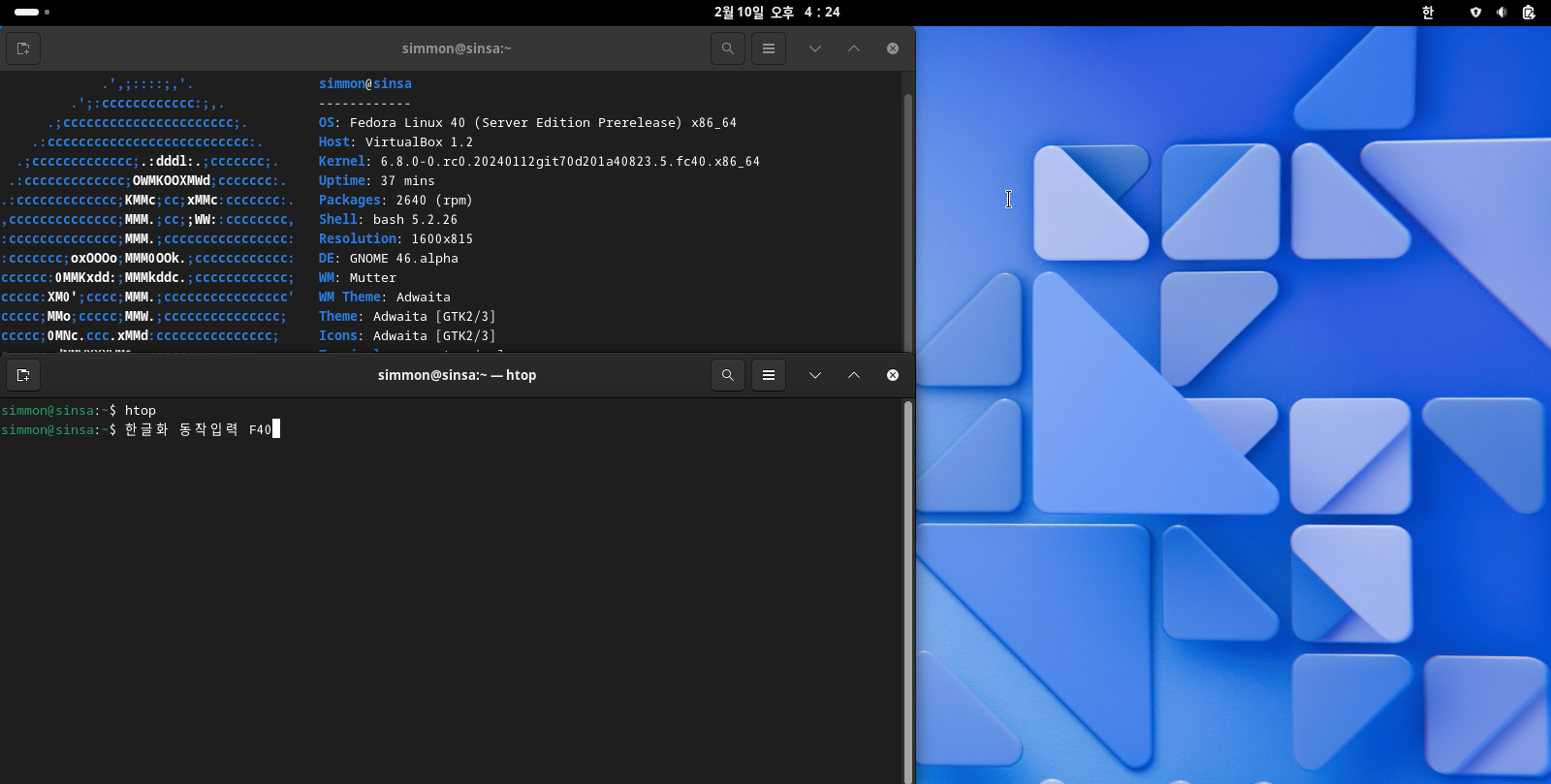Open search in upper terminal window

tap(727, 48)
